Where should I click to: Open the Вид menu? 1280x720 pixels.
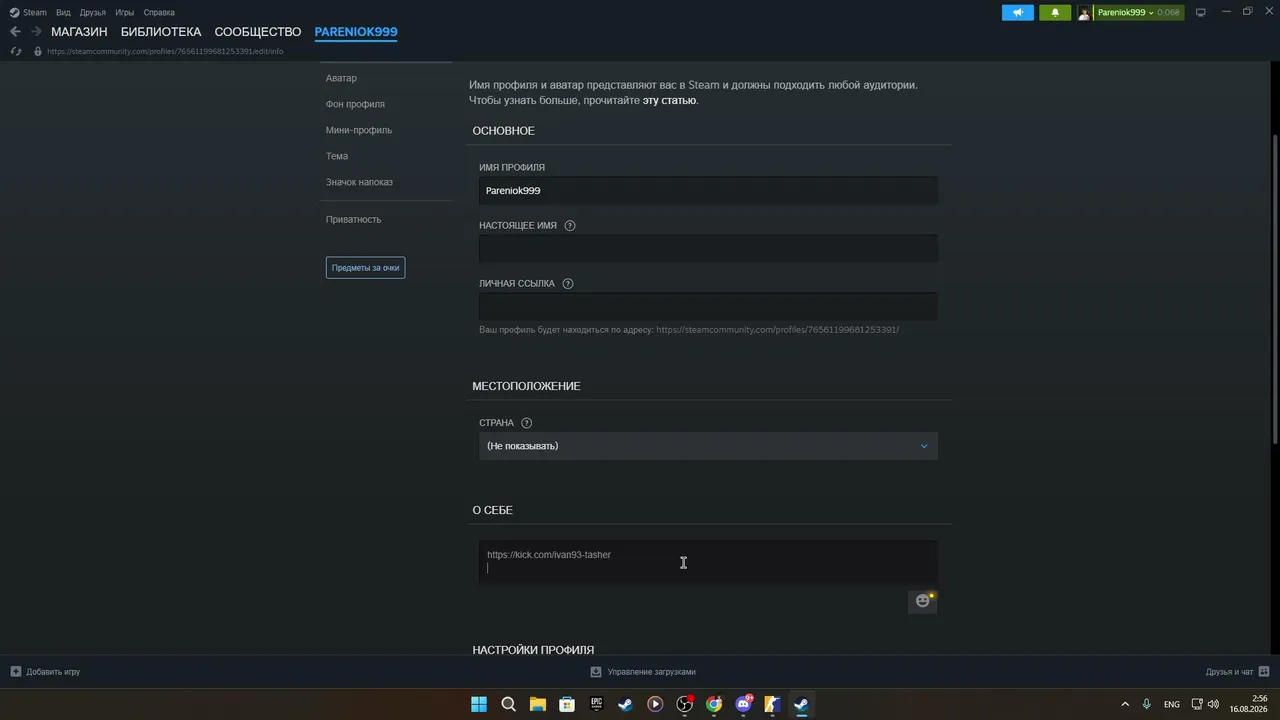63,13
